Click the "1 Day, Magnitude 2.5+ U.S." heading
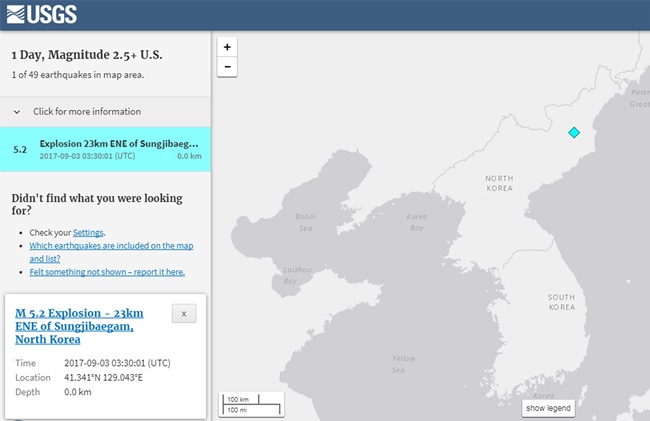 click(86, 54)
